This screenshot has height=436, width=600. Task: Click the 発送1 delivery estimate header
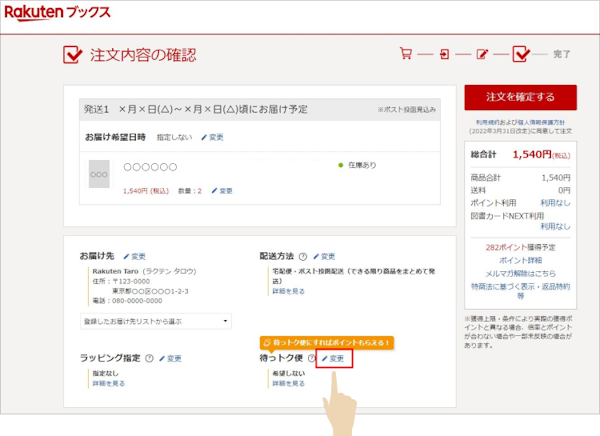[260, 109]
